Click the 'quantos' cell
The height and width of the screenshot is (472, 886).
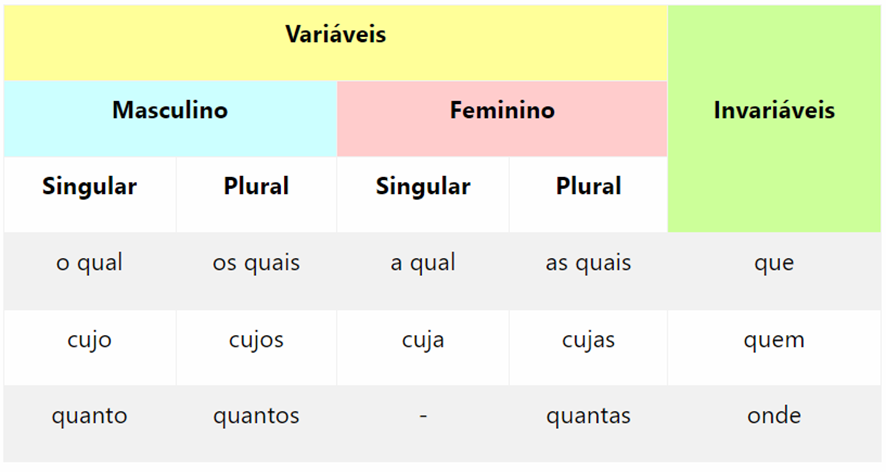tap(256, 416)
